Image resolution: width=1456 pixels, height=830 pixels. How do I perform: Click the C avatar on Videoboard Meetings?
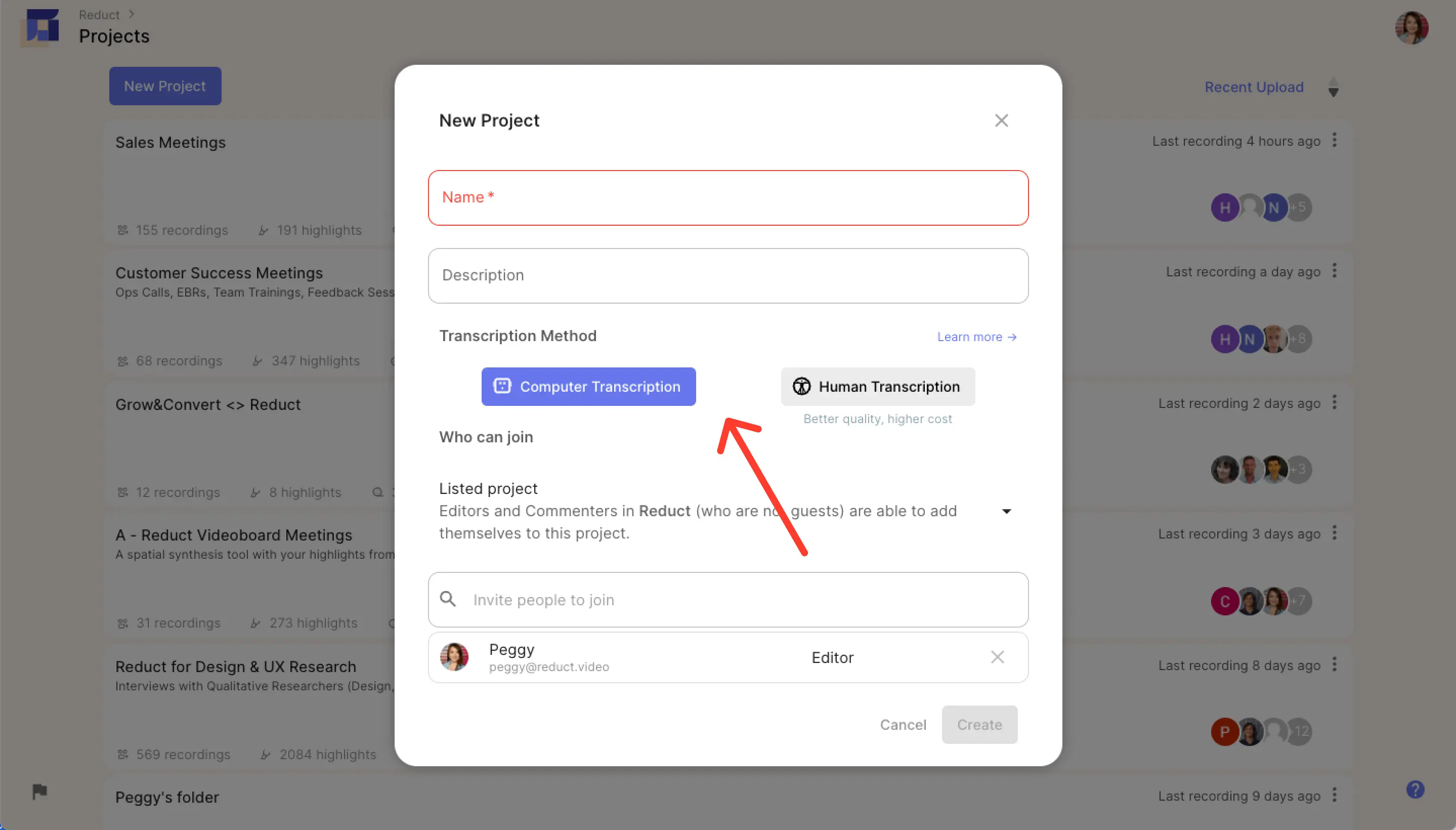(x=1224, y=601)
